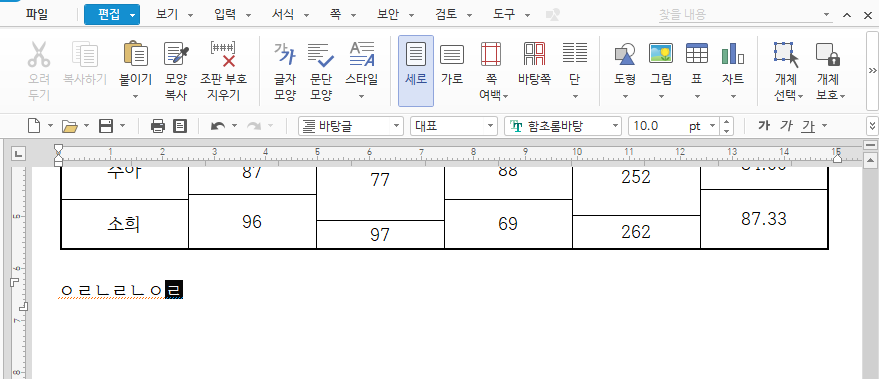Click the 표 table icon
The height and width of the screenshot is (379, 879).
pyautogui.click(x=697, y=55)
